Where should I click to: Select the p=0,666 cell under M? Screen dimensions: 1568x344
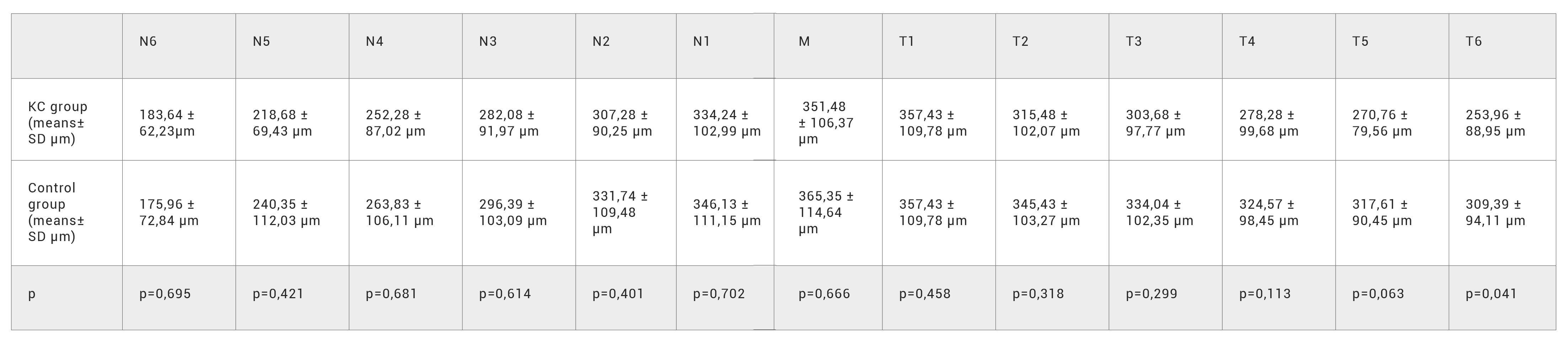click(x=828, y=298)
